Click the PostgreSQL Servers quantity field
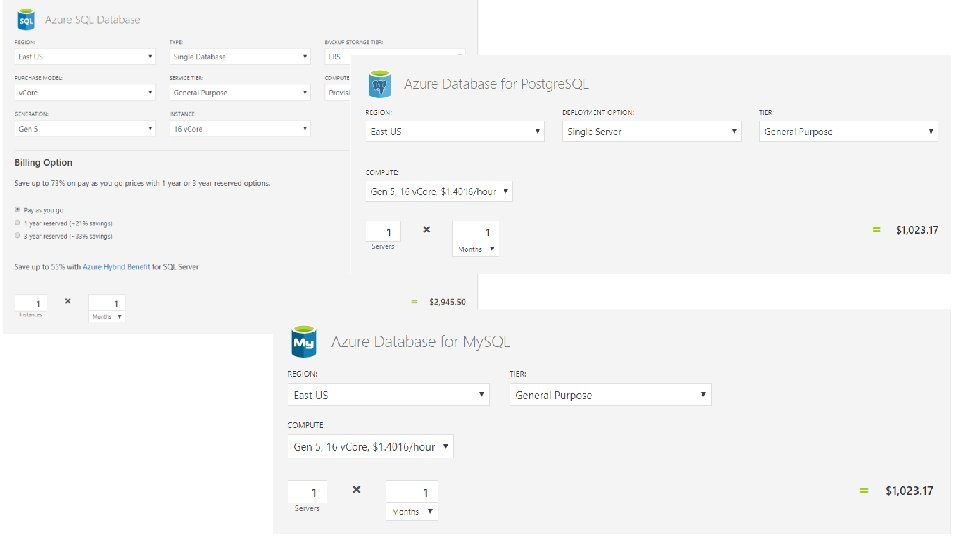This screenshot has width=960, height=540. pyautogui.click(x=383, y=232)
